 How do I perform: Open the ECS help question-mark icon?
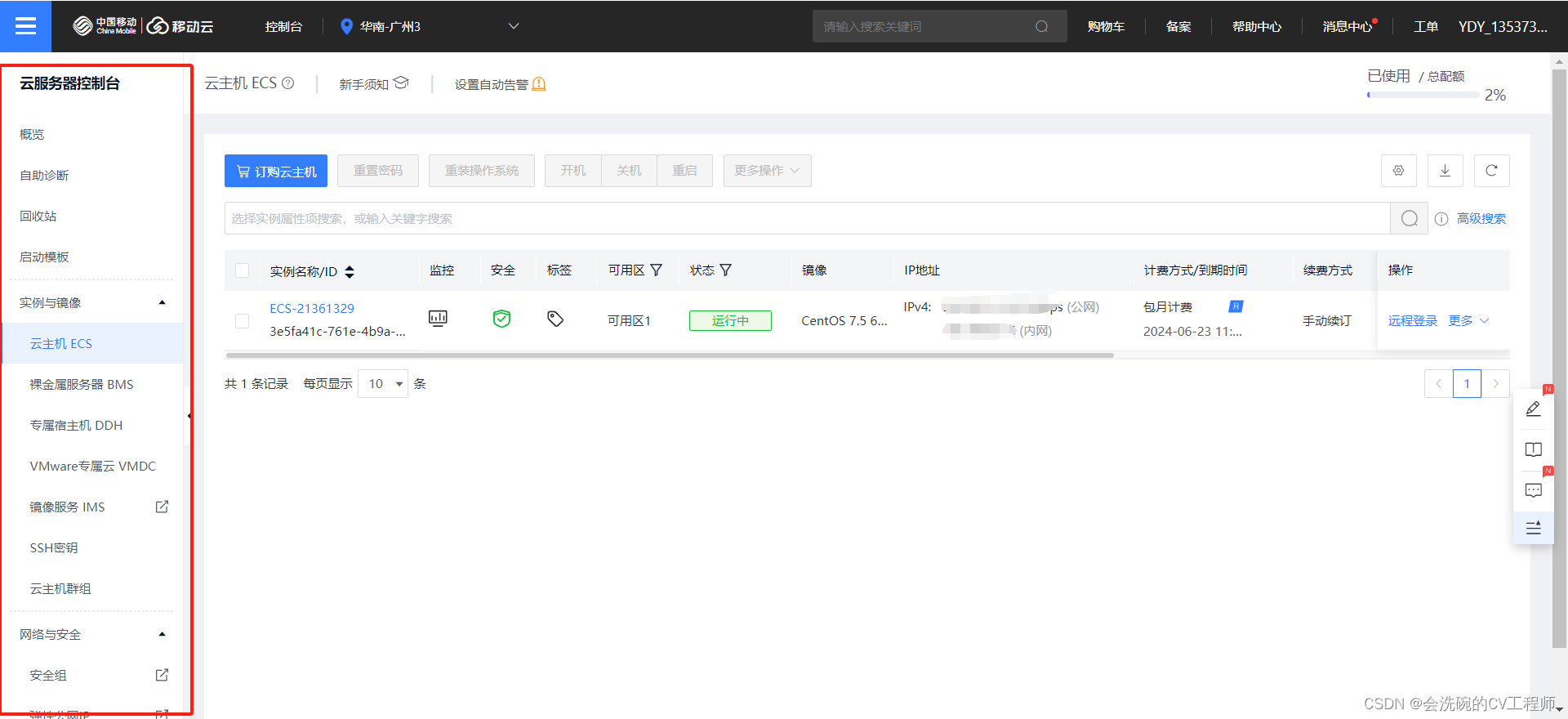[x=287, y=83]
